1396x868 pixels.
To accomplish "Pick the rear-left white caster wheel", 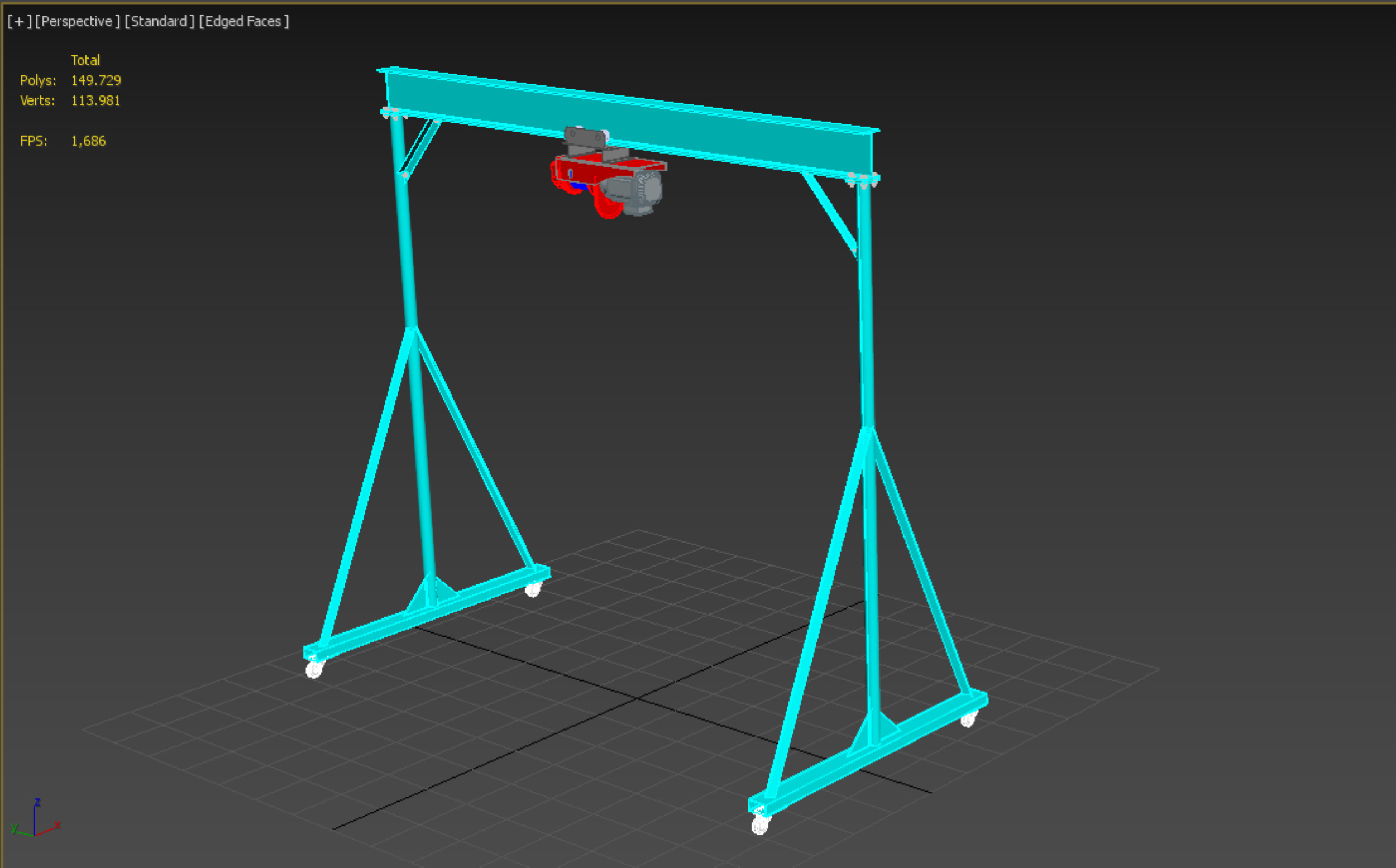I will tap(533, 589).
